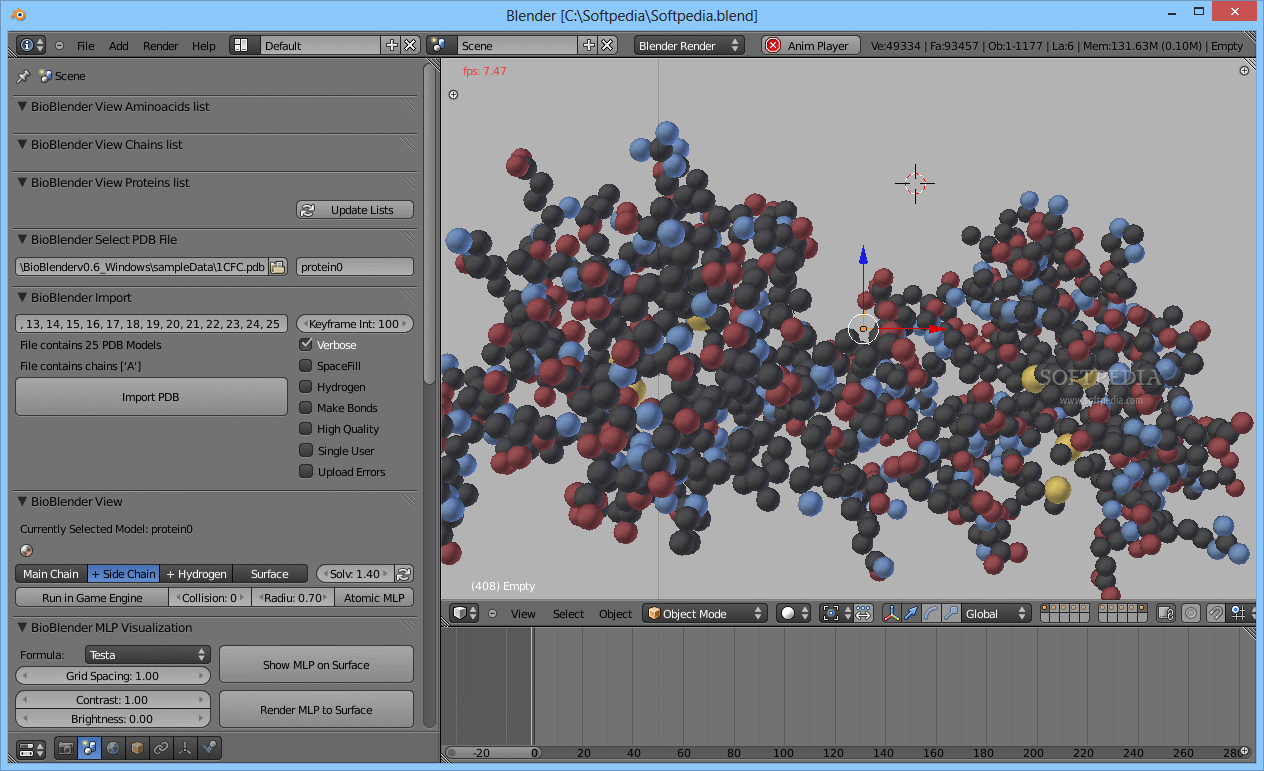This screenshot has height=771, width=1264.
Task: Open the Render properties tab (camera icon)
Action: pyautogui.click(x=66, y=748)
